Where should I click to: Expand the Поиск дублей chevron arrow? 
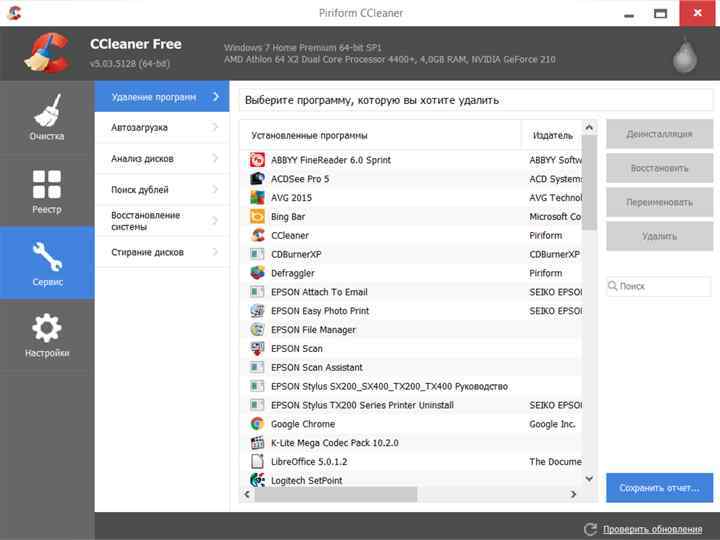coord(215,190)
